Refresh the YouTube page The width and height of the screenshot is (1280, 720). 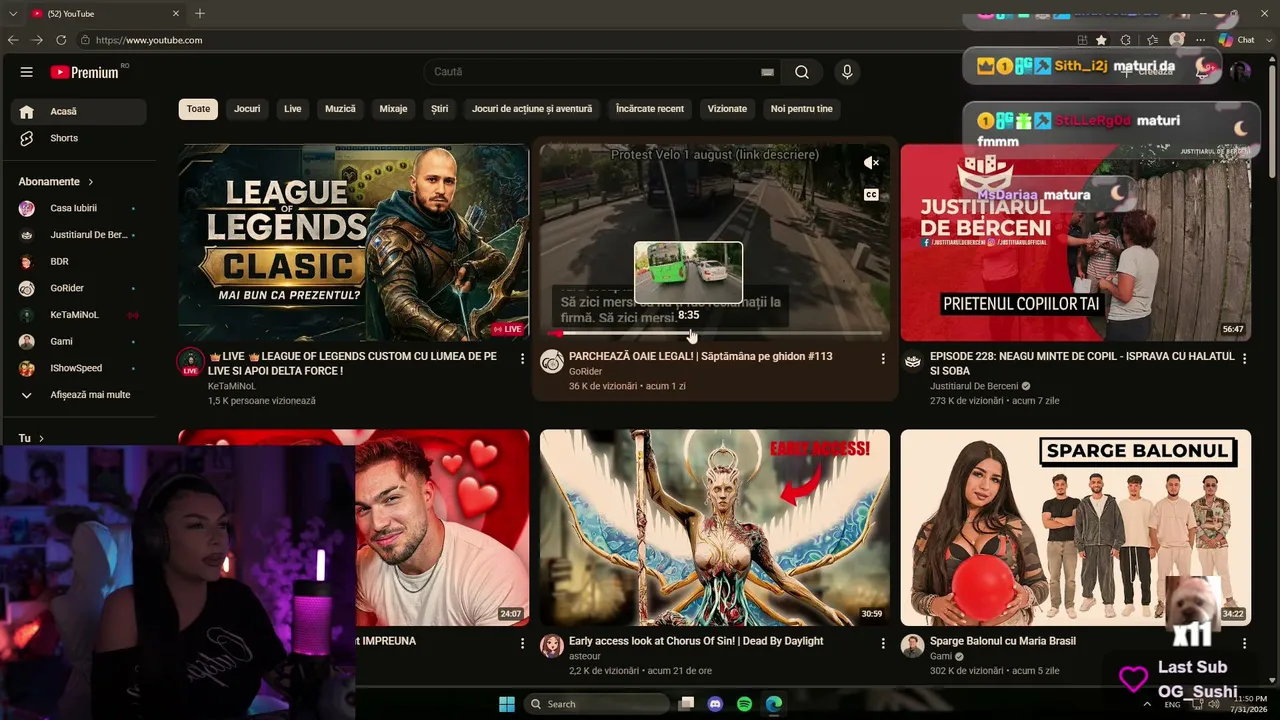[61, 40]
